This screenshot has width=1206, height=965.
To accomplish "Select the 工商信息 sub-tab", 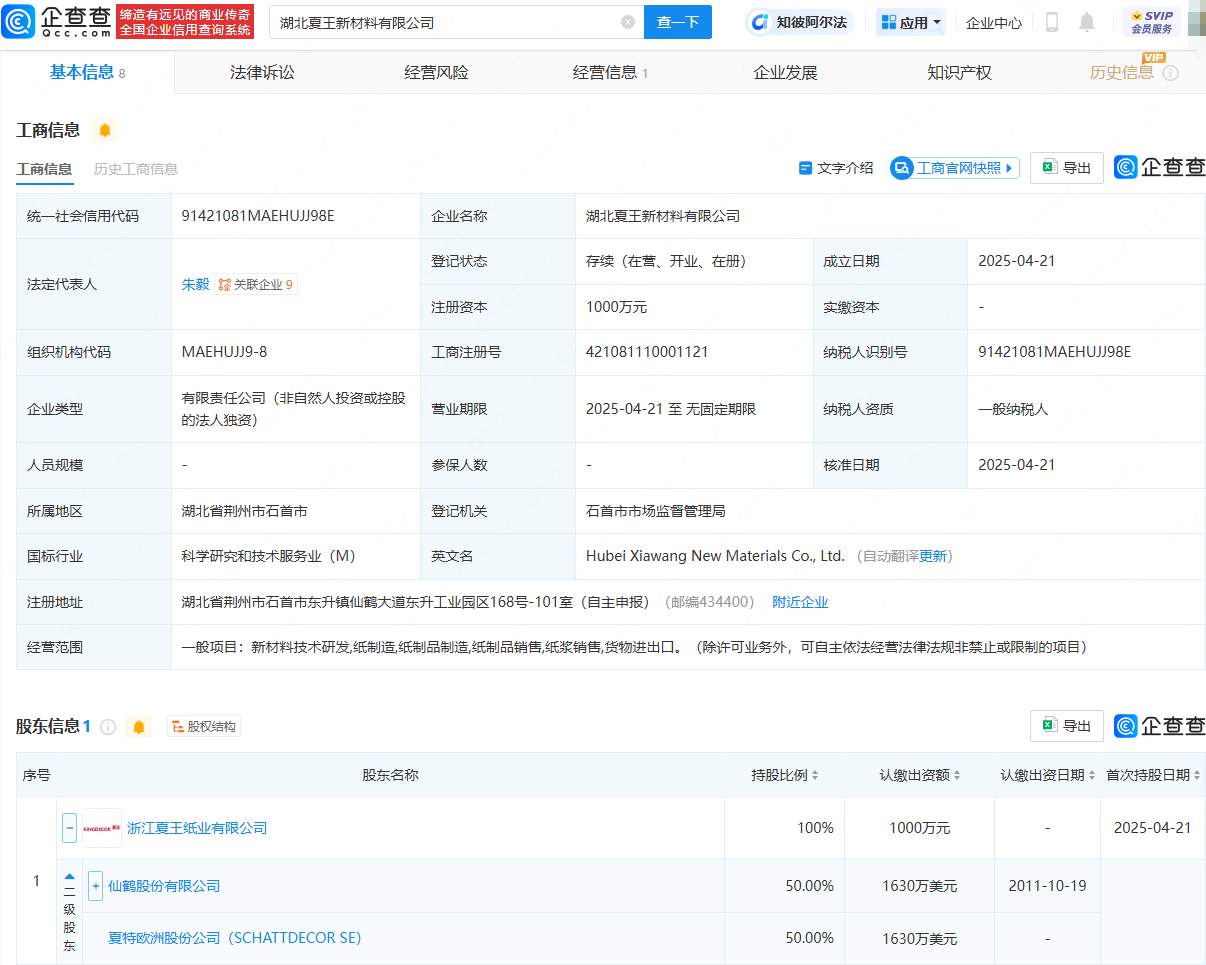I will click(44, 169).
